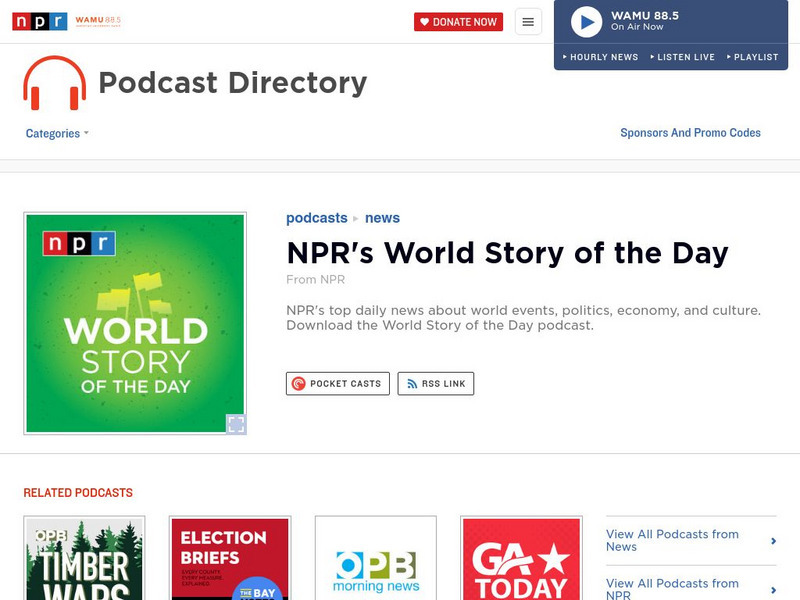This screenshot has height=600, width=800.
Task: Open the OPB morning news thumbnail
Action: 376,558
